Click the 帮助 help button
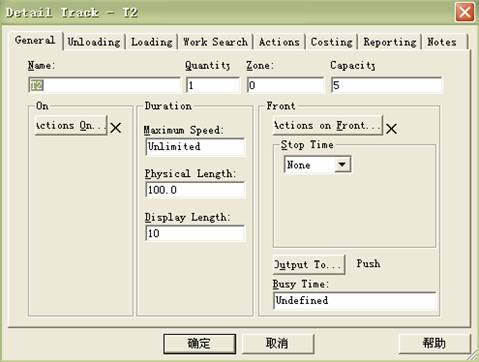 pyautogui.click(x=434, y=343)
